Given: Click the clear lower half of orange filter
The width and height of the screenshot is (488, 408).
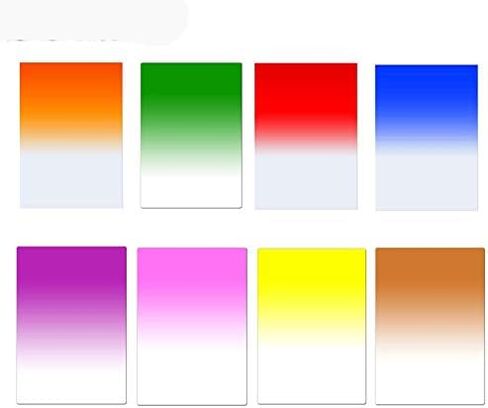Looking at the screenshot, I should [71, 180].
